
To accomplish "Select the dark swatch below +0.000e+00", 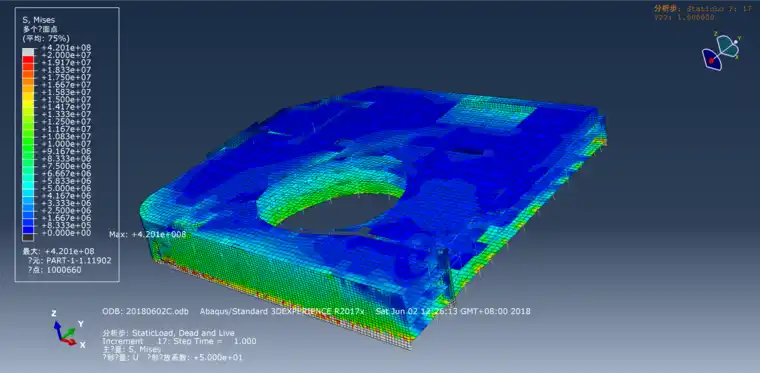I will (x=29, y=237).
